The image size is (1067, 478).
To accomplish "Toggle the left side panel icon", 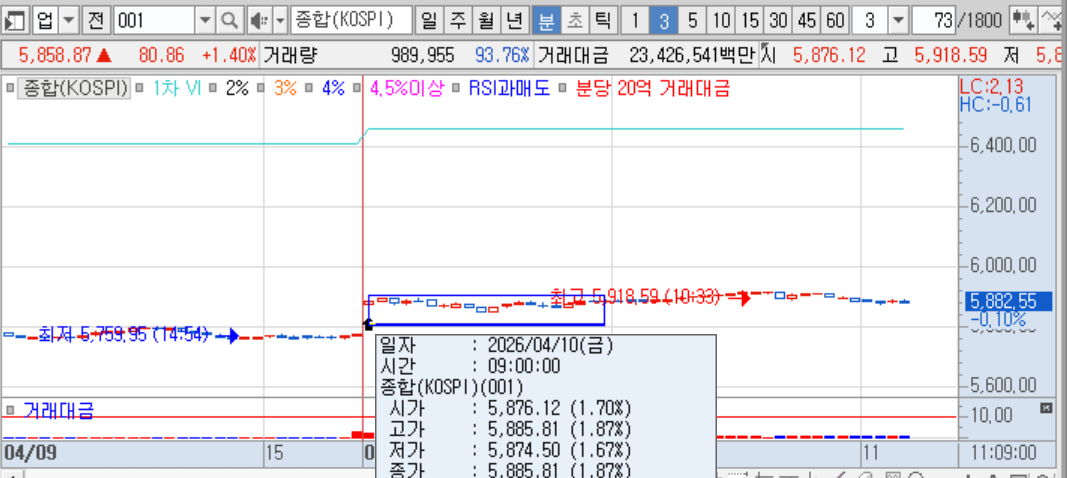I will 15,21.
